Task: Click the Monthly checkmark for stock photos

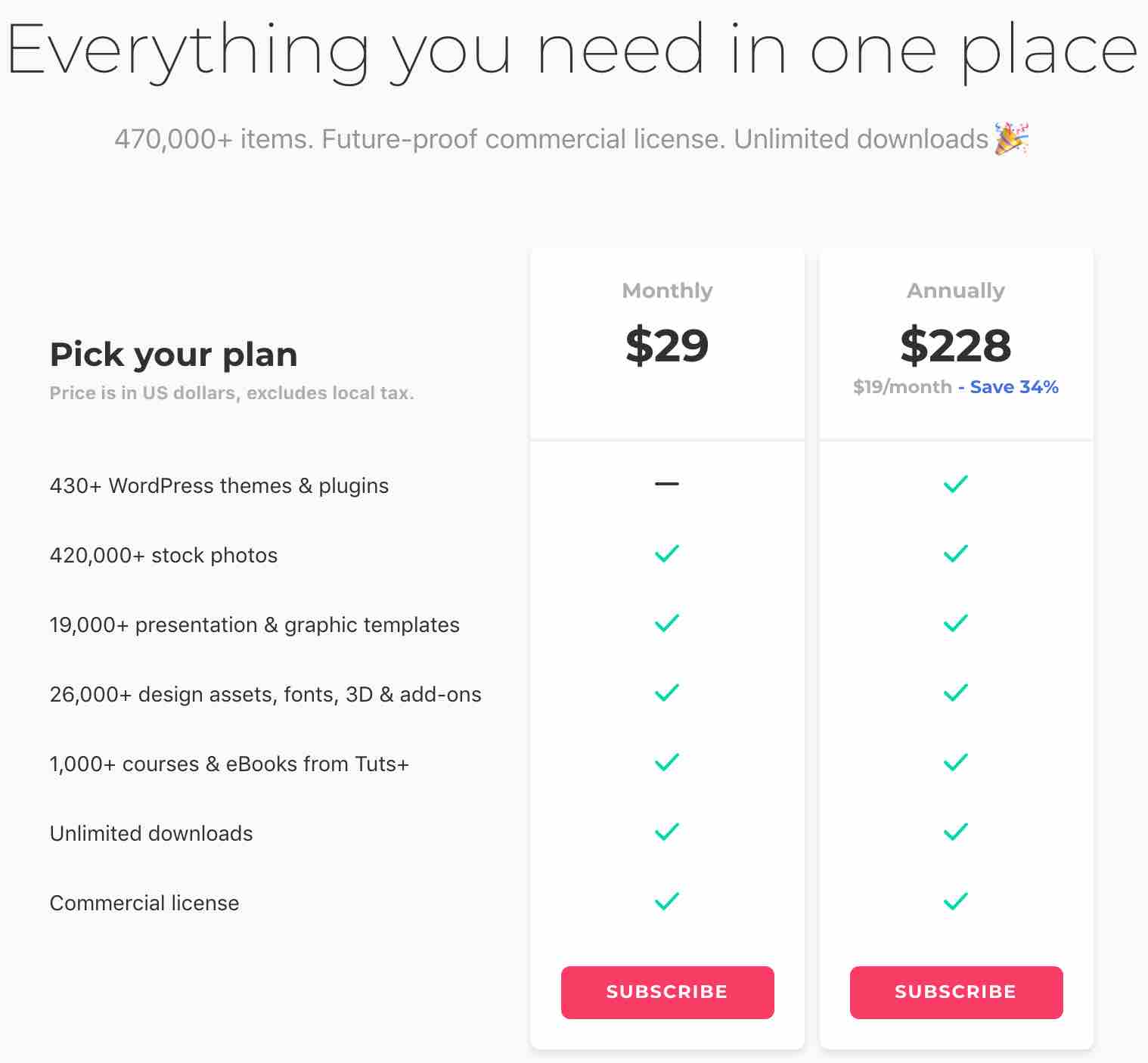Action: coord(667,553)
